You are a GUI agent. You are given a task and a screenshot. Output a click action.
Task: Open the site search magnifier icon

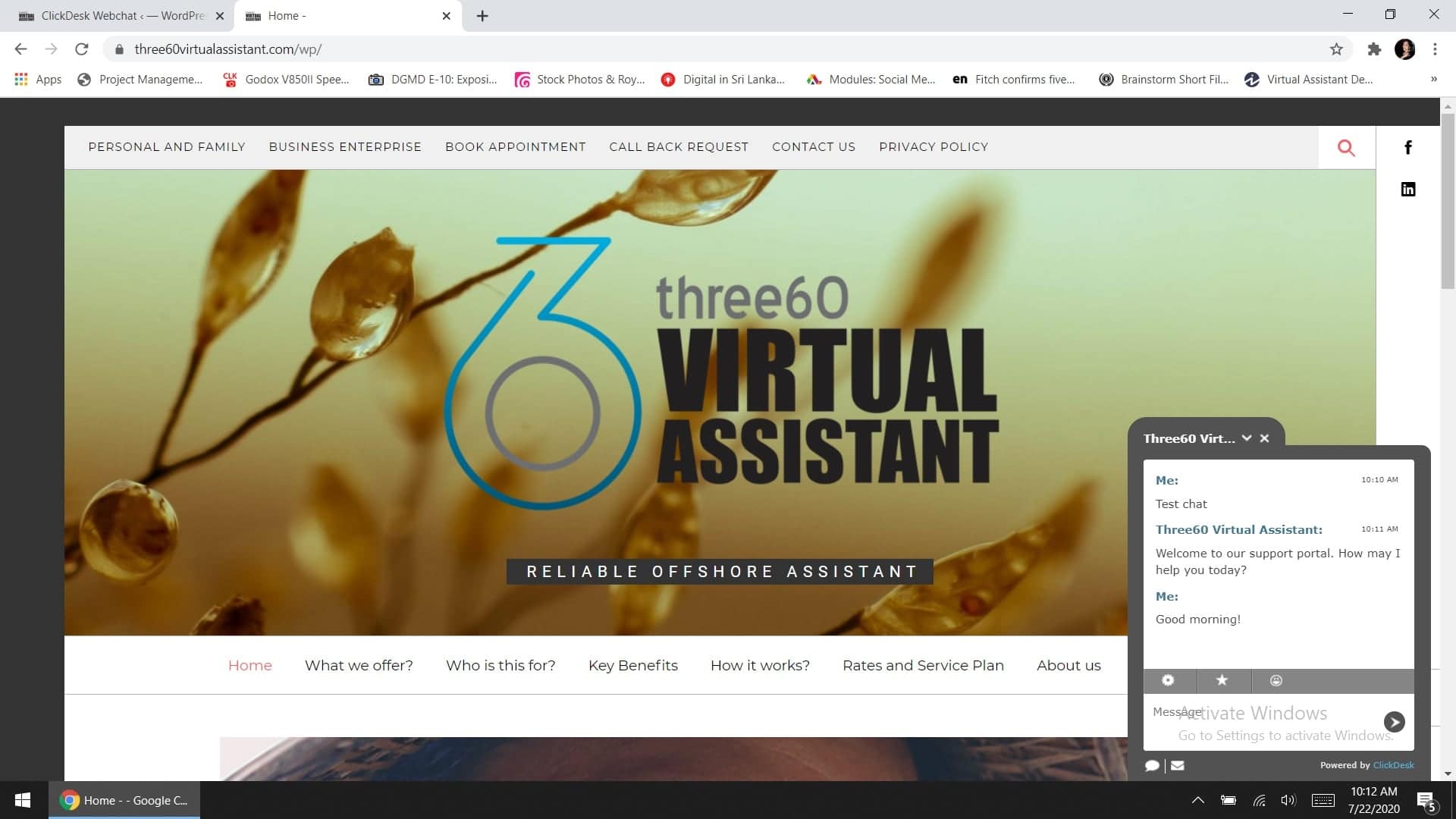coord(1346,148)
